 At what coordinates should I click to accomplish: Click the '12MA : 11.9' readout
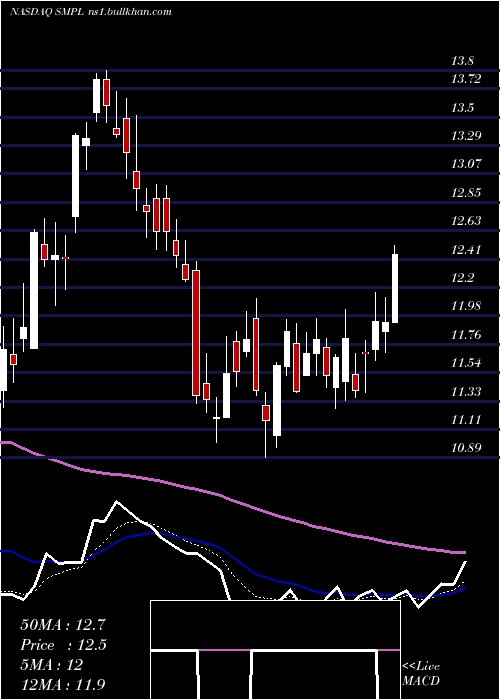tap(63, 685)
